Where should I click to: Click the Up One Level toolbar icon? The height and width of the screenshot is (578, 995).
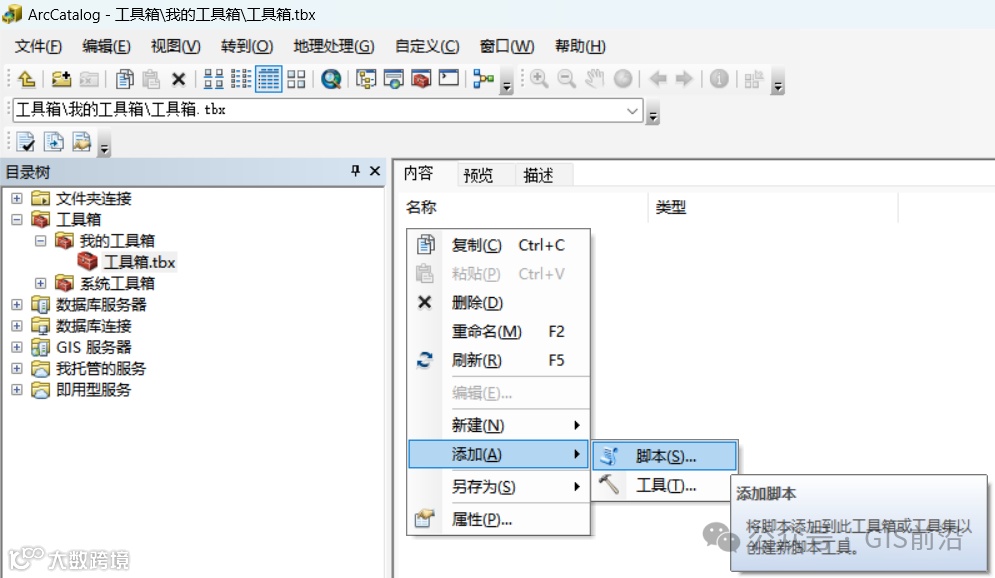coord(27,79)
